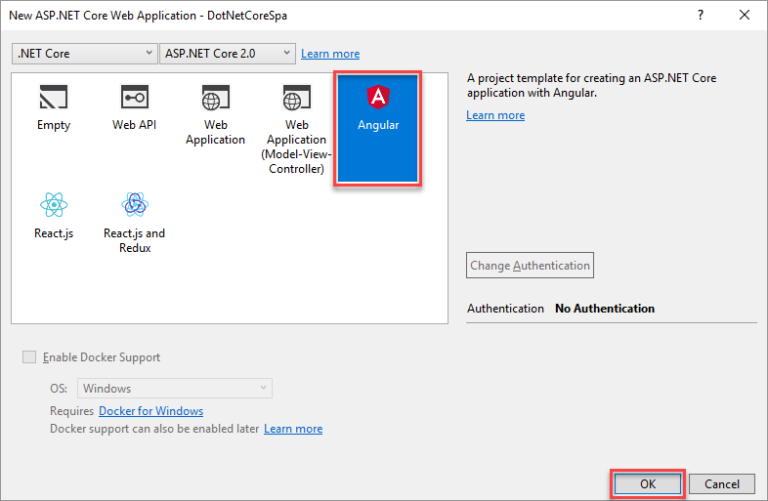Choose the React.js template icon

[52, 205]
